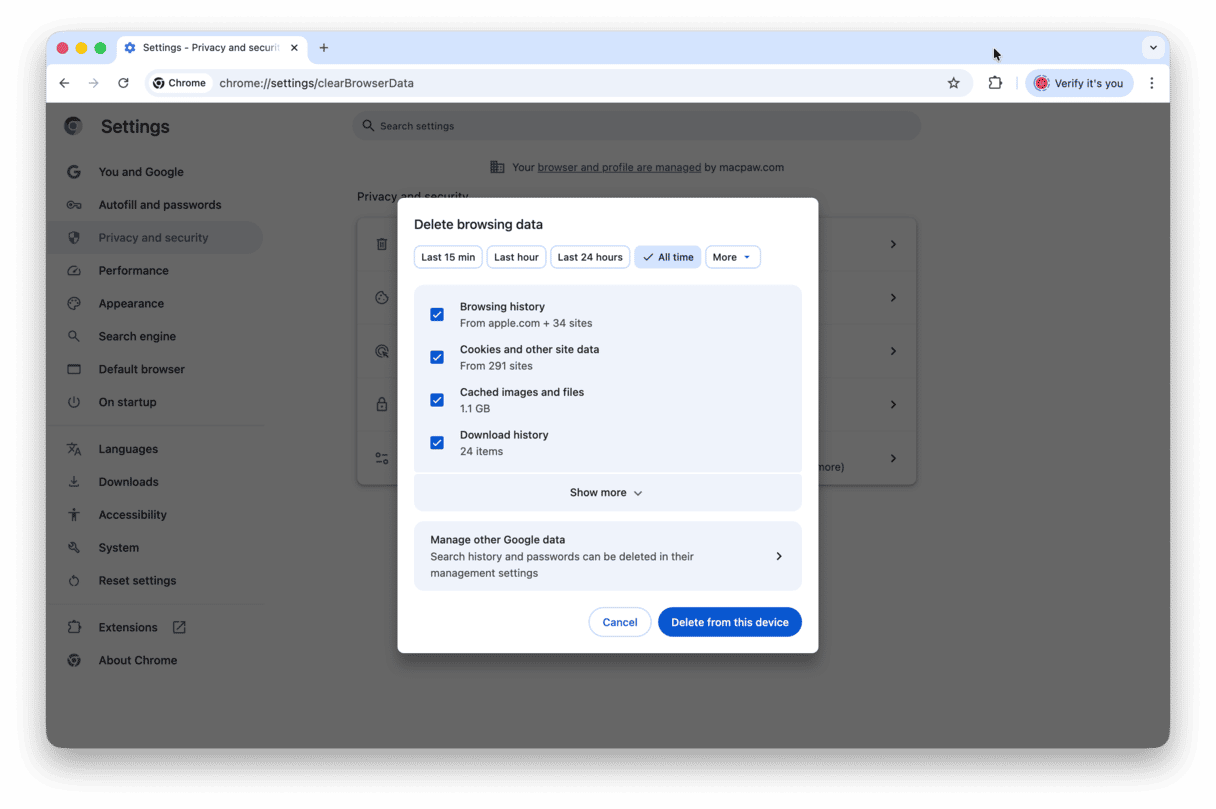Click the Extensions external link icon

(178, 627)
